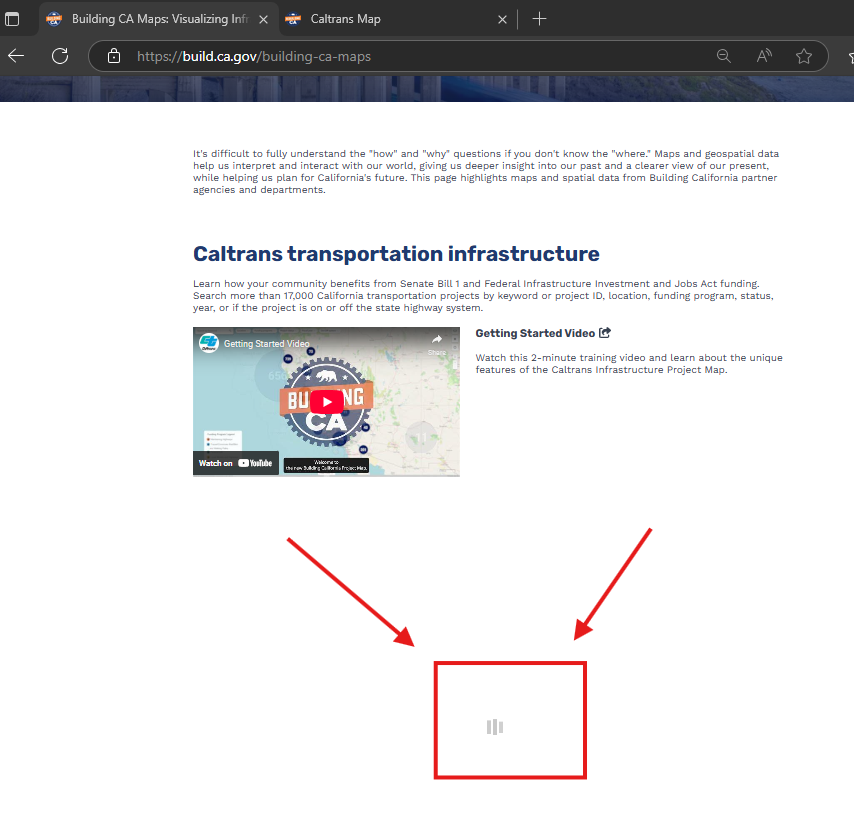
Task: Play the Getting Started YouTube video
Action: click(327, 402)
